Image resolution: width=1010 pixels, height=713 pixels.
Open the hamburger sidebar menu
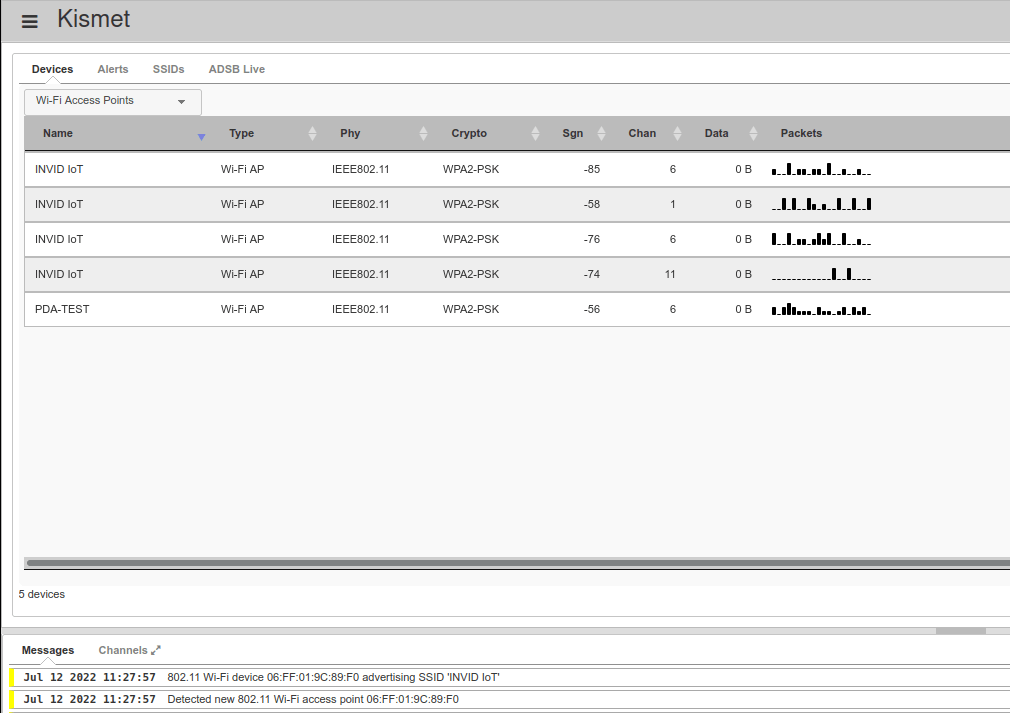30,21
